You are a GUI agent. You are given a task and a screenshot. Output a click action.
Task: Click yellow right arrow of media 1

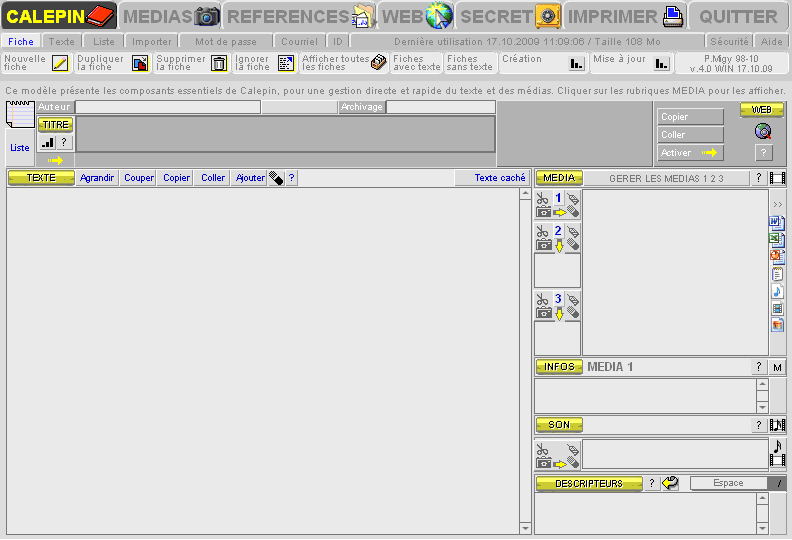(x=560, y=212)
